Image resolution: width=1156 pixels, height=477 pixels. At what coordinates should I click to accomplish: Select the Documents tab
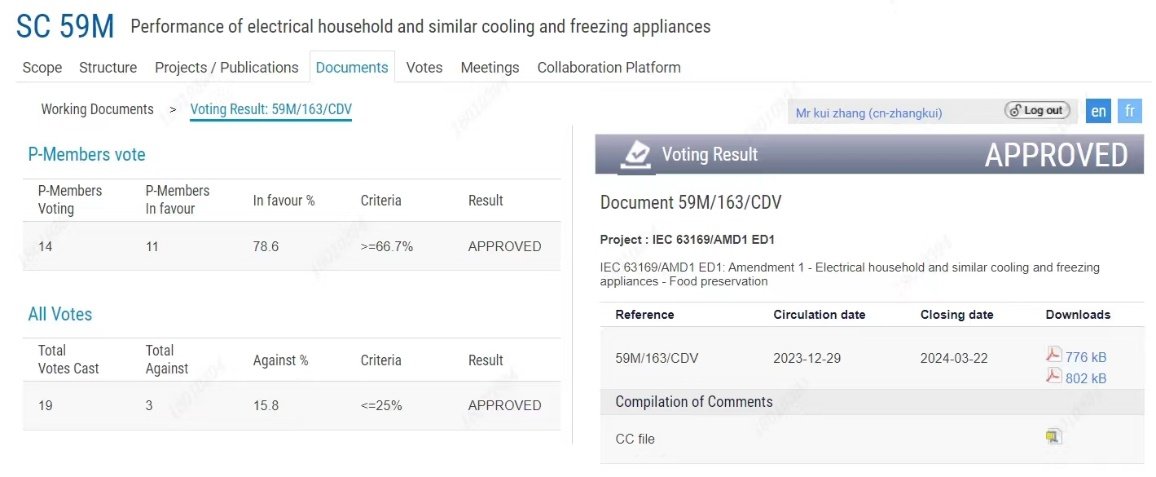click(x=352, y=67)
